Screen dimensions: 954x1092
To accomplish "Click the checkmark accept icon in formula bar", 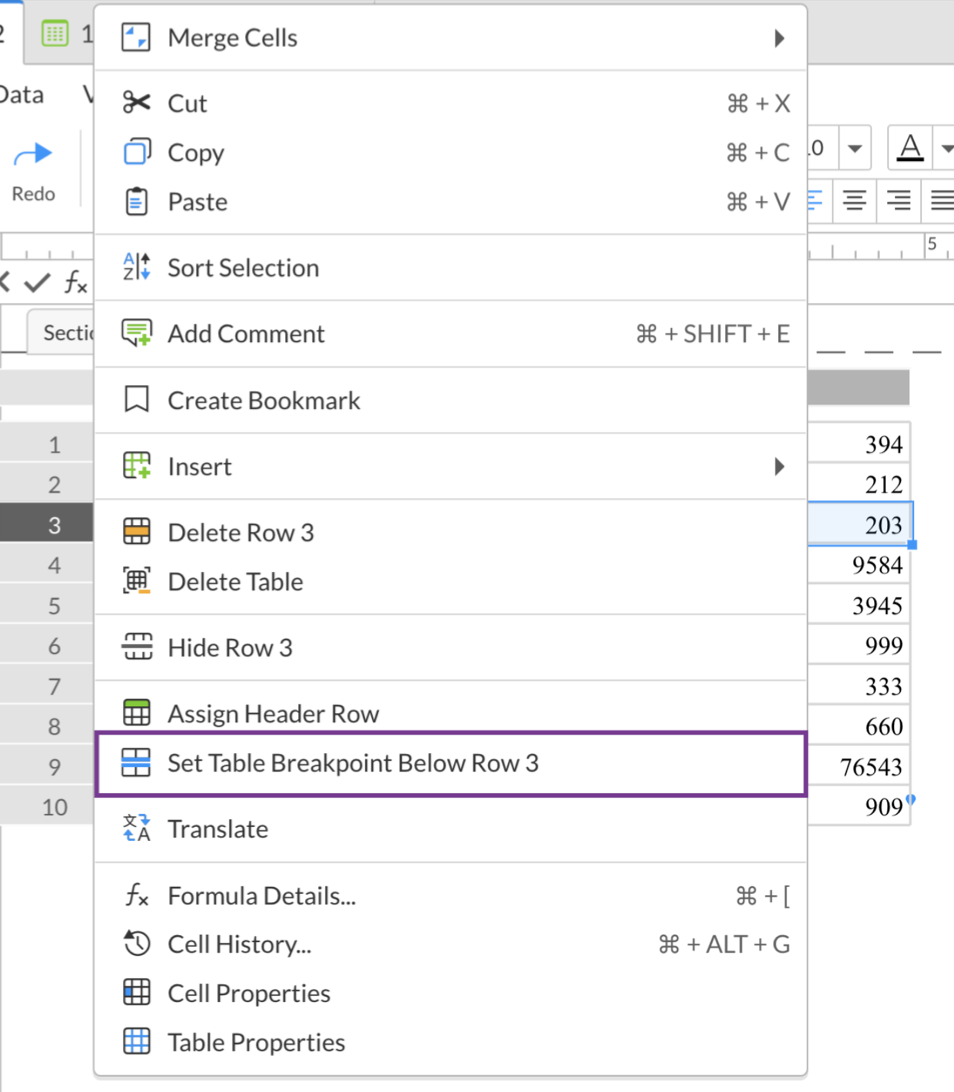I will (x=37, y=283).
